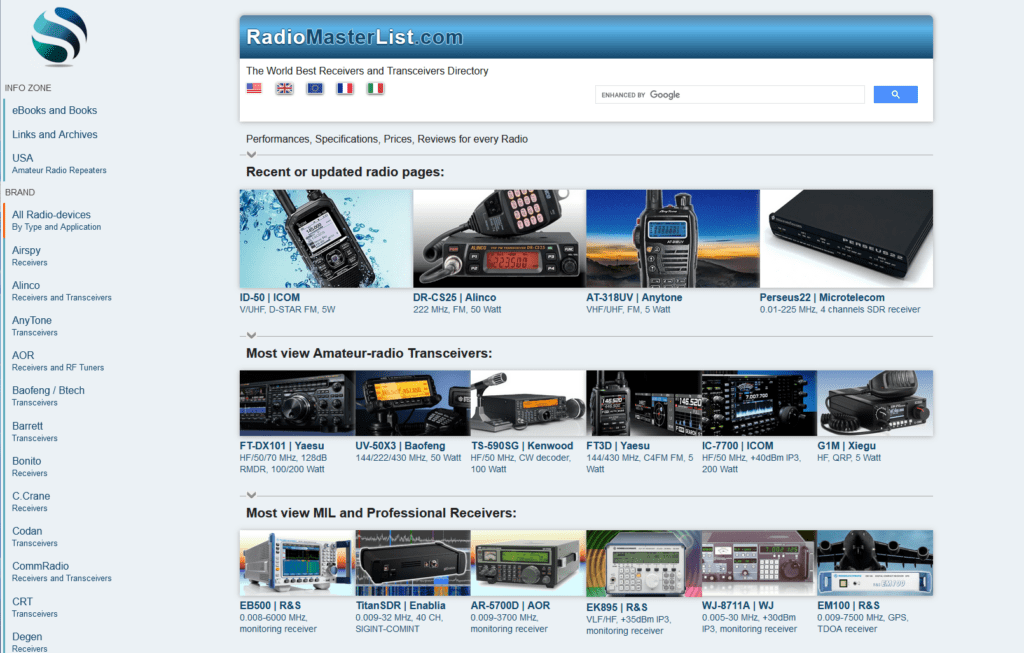Open the Alinco DR-CS25 radio photo
Screen dimensions: 1024x653
500,239
